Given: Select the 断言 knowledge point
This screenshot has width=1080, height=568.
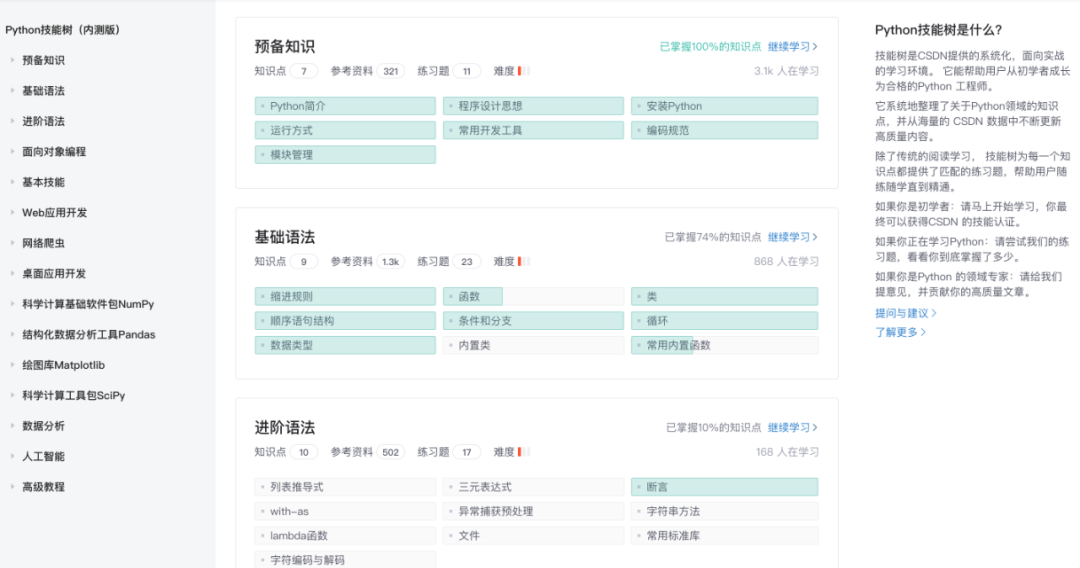Looking at the screenshot, I should pyautogui.click(x=725, y=487).
